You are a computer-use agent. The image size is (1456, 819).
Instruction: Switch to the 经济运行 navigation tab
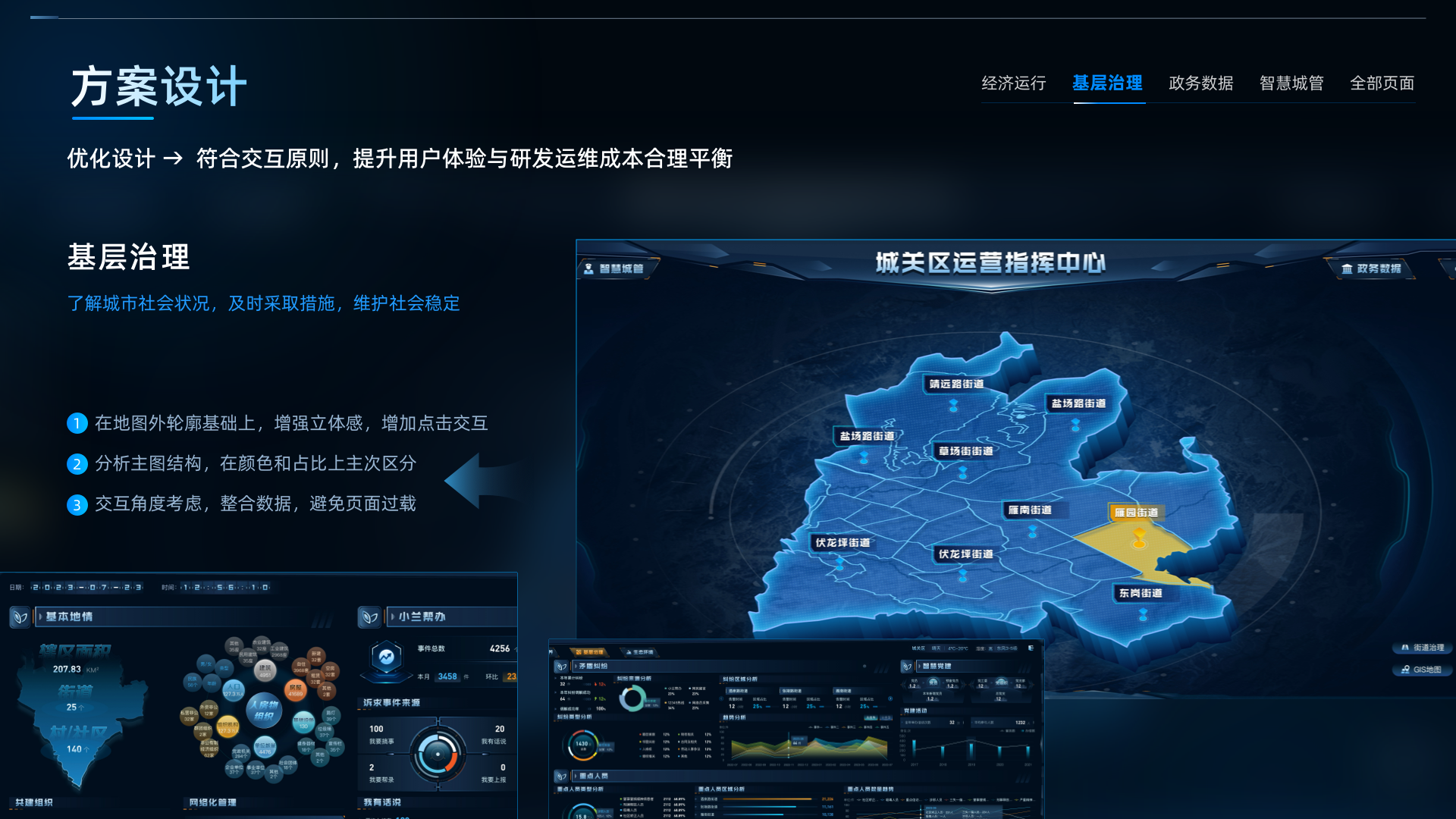[x=1015, y=83]
